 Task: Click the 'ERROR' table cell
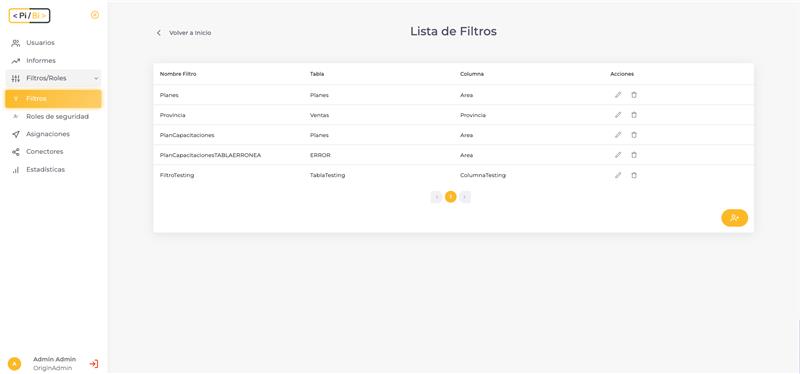coord(320,155)
